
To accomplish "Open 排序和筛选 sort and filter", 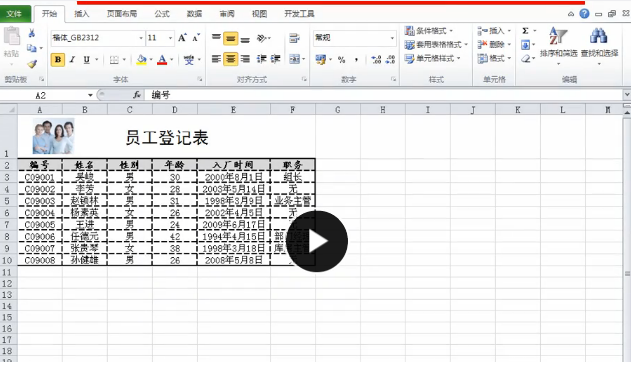I will (x=559, y=46).
